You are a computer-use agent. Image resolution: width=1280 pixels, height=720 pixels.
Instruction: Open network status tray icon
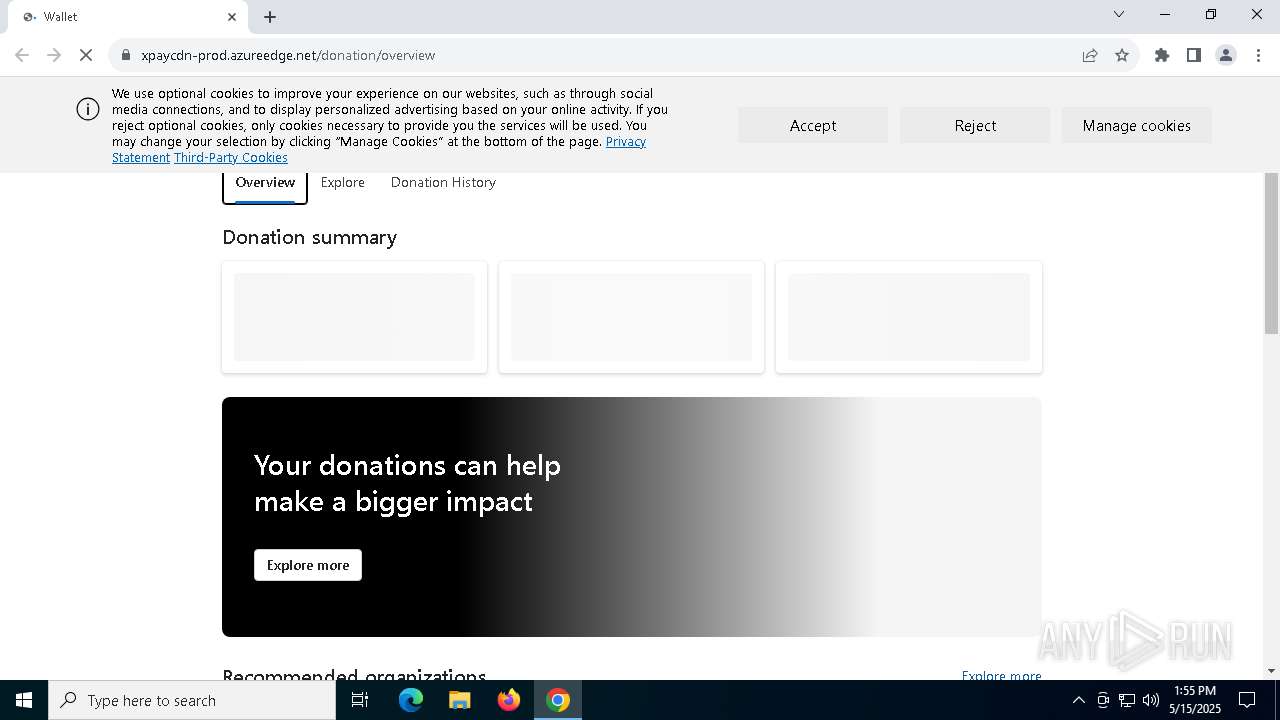click(x=1127, y=700)
